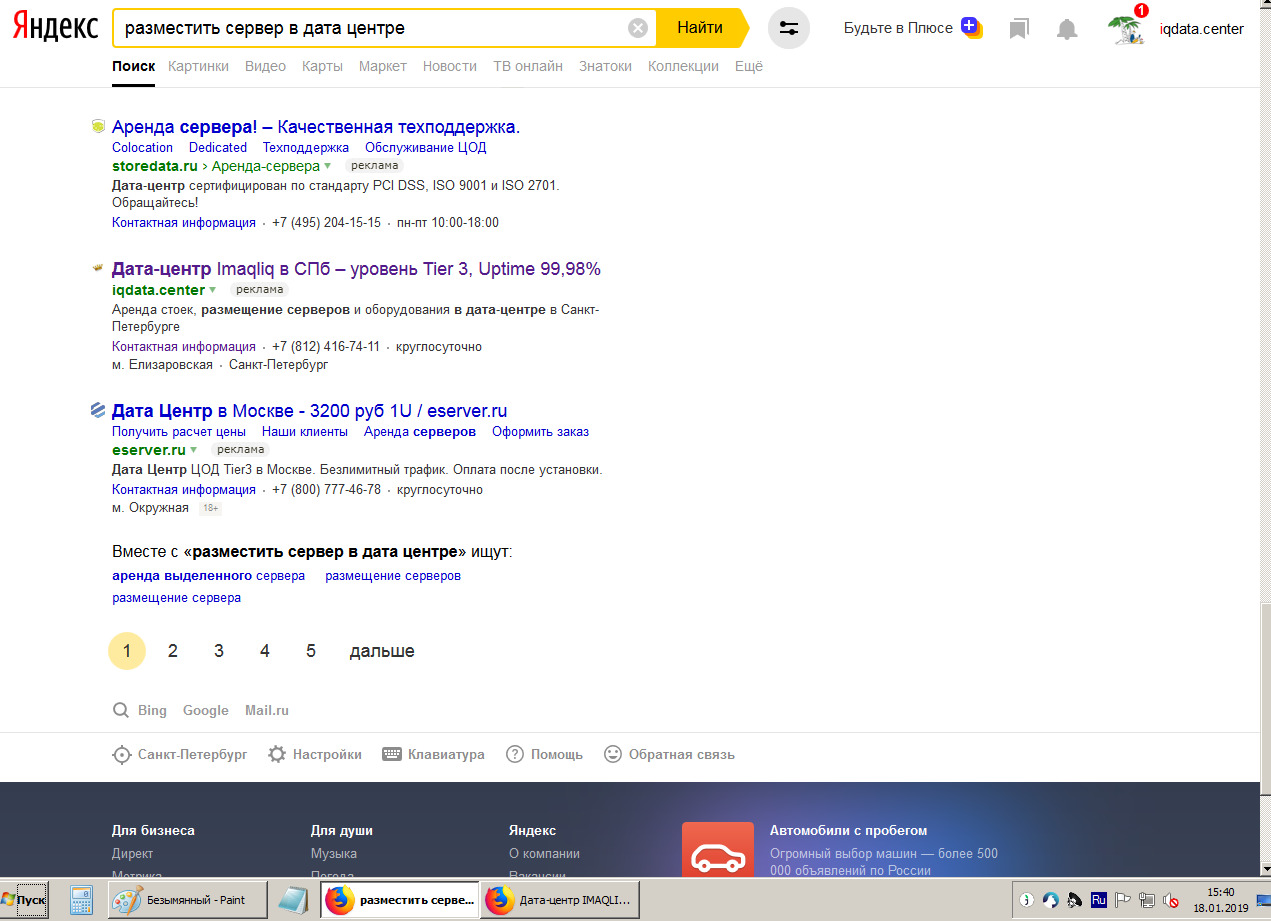Switch to the Новости tab
Image resolution: width=1271 pixels, height=921 pixels.
[450, 66]
